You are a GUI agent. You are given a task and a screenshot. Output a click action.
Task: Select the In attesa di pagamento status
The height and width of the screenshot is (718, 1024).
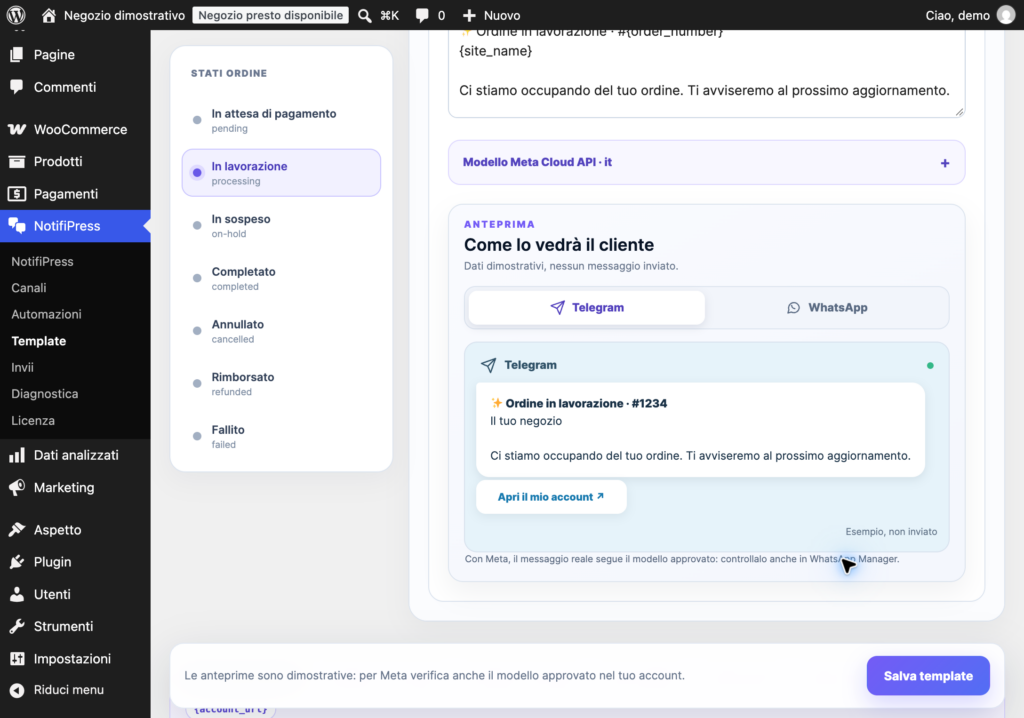tap(281, 120)
